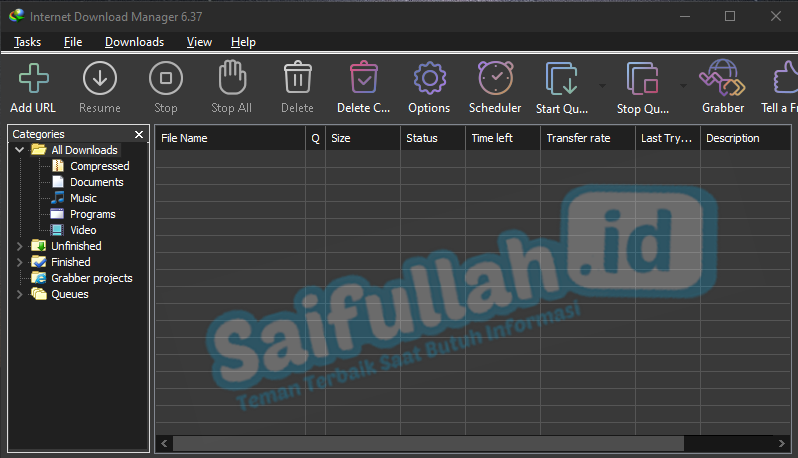
Task: Select the Finished folder
Action: [71, 262]
